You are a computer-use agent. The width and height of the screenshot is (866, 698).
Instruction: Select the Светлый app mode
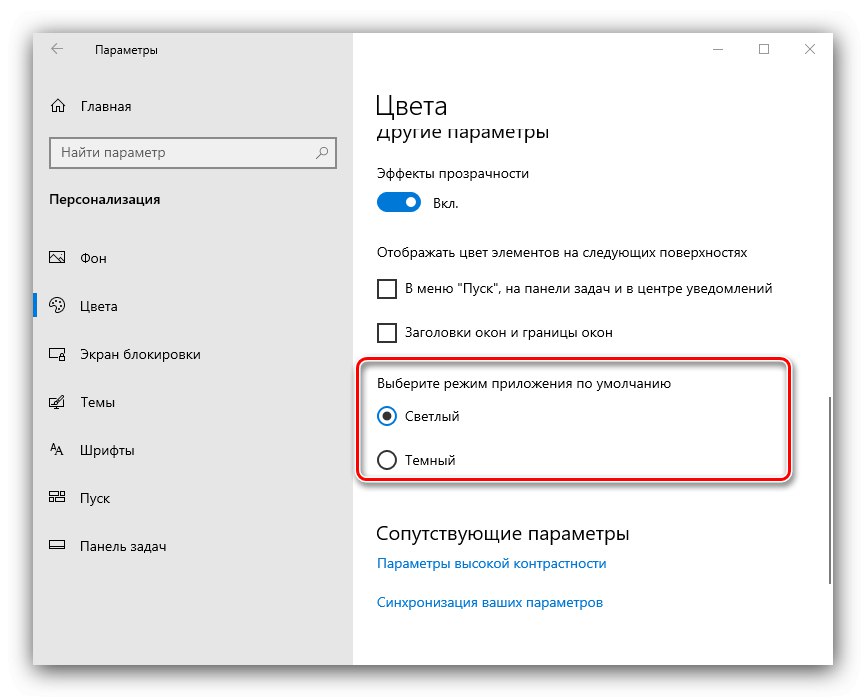pyautogui.click(x=387, y=416)
